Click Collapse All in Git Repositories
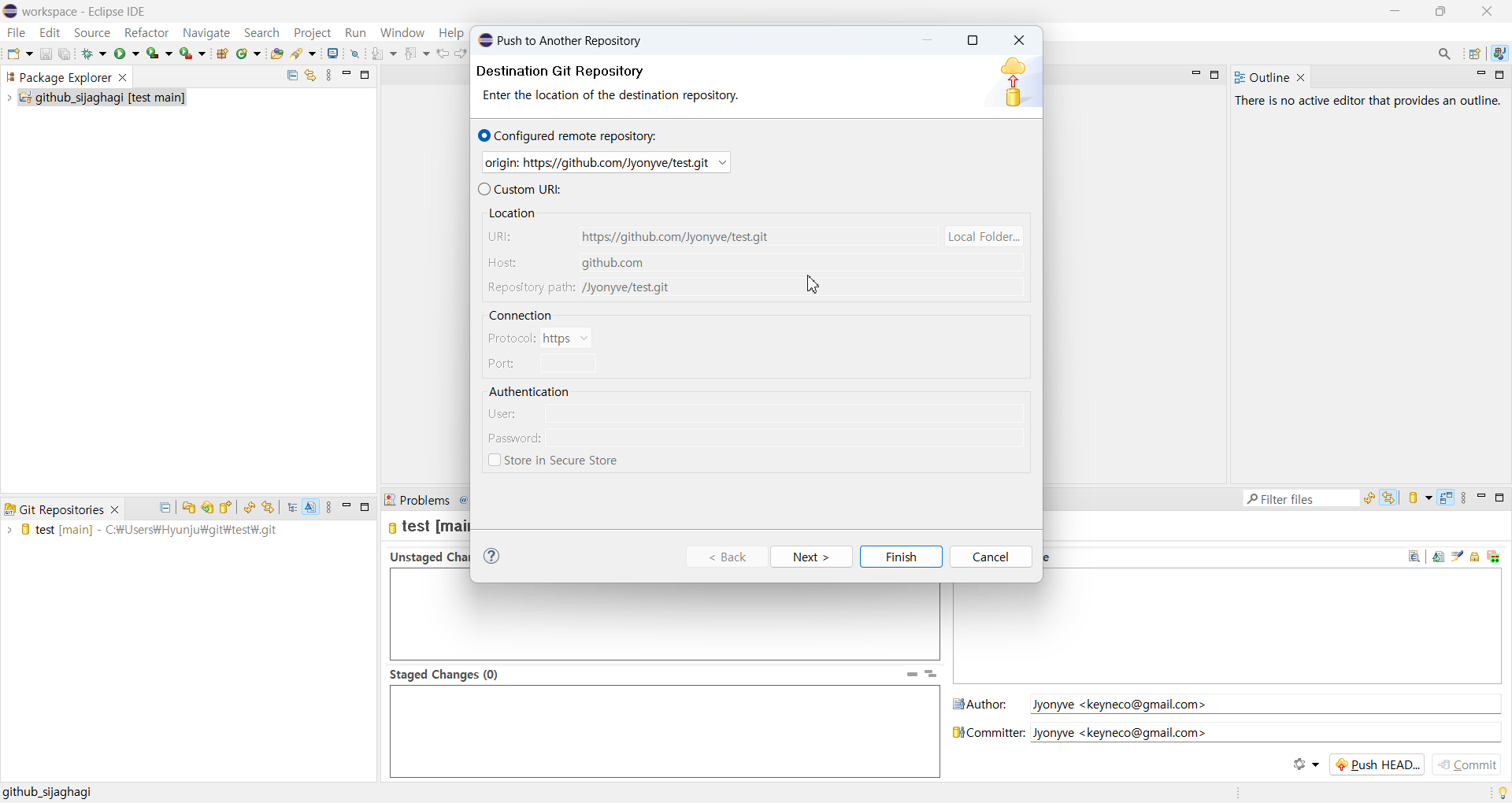Screen dimensions: 1512x803 tap(165, 508)
